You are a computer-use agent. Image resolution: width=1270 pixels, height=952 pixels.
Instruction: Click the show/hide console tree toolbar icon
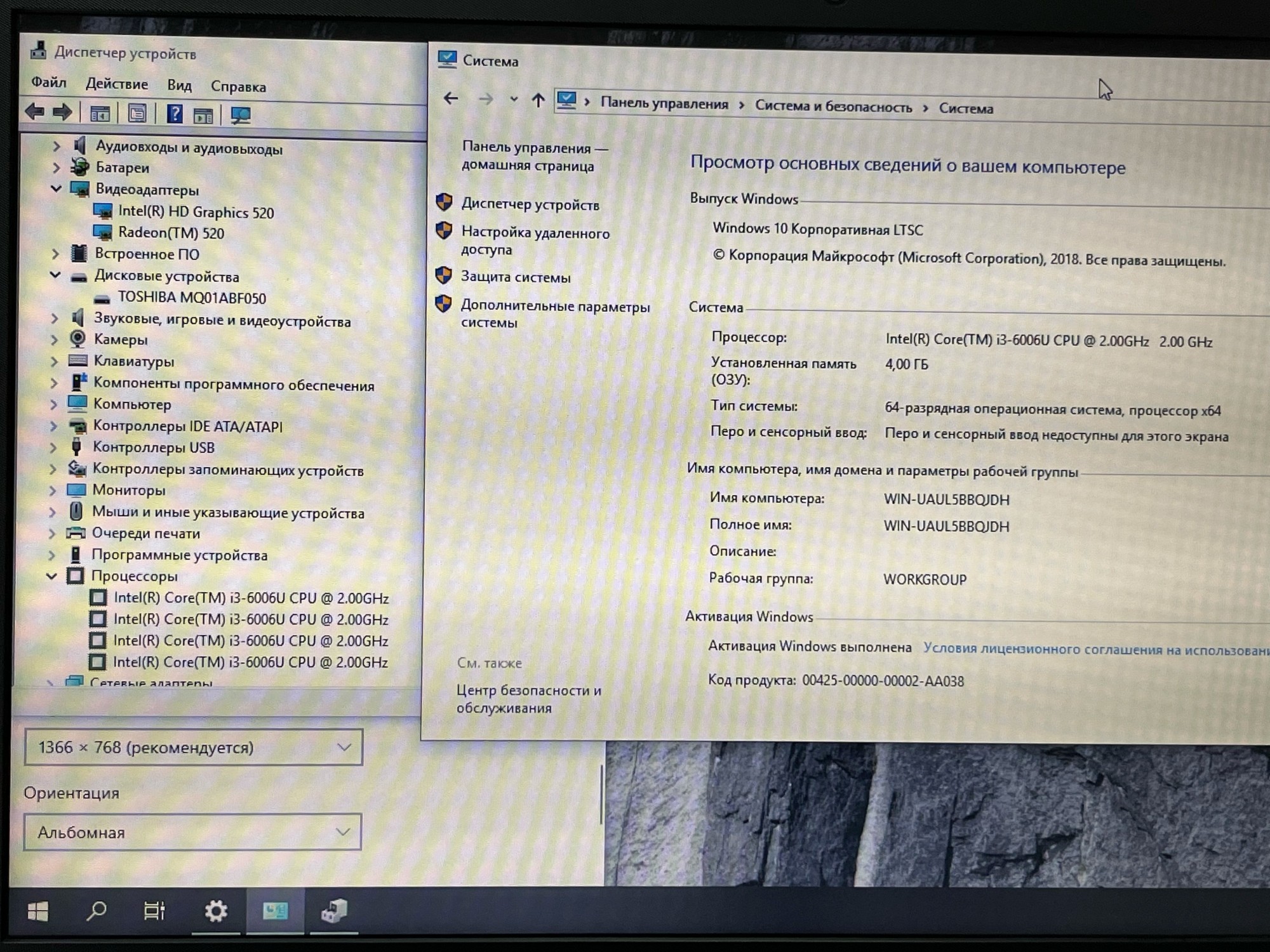[x=100, y=114]
